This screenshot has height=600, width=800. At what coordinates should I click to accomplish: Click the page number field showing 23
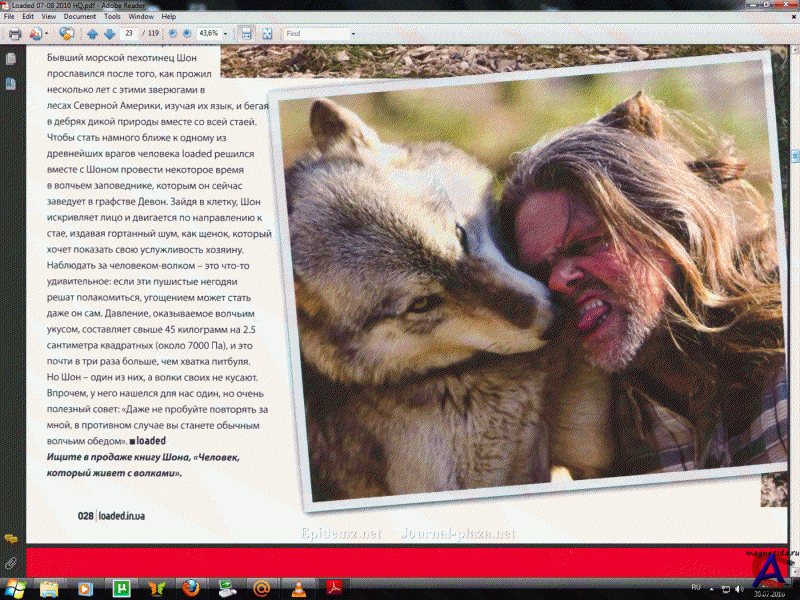click(128, 33)
